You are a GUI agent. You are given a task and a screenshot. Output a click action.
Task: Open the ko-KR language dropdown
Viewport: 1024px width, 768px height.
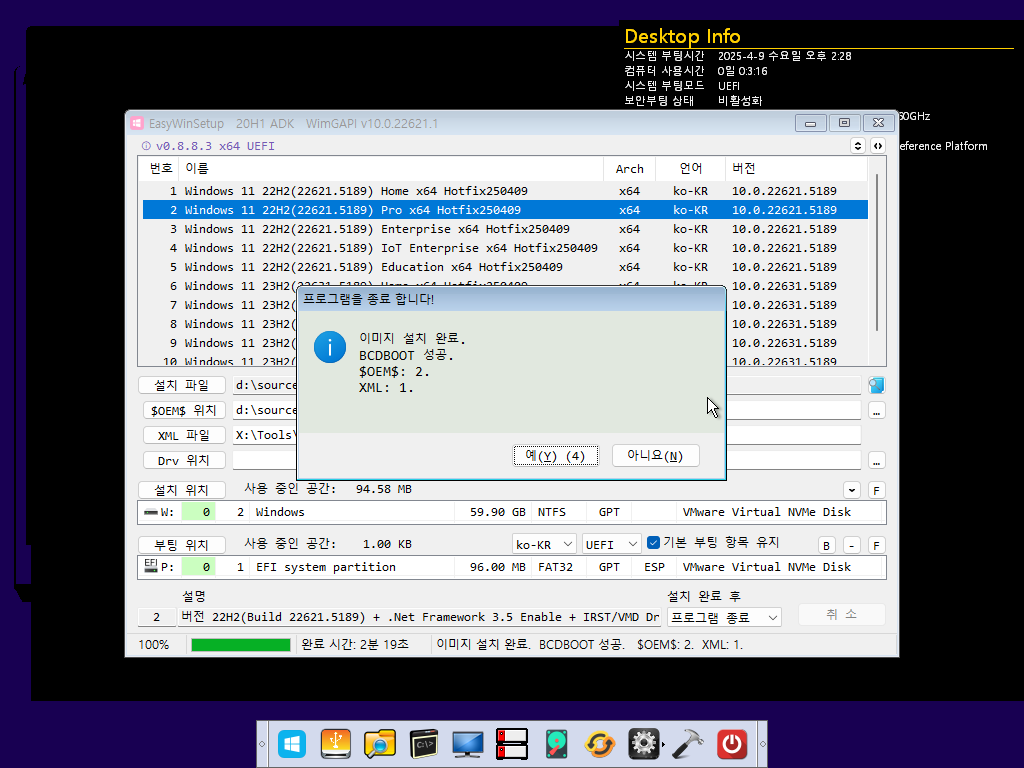543,544
